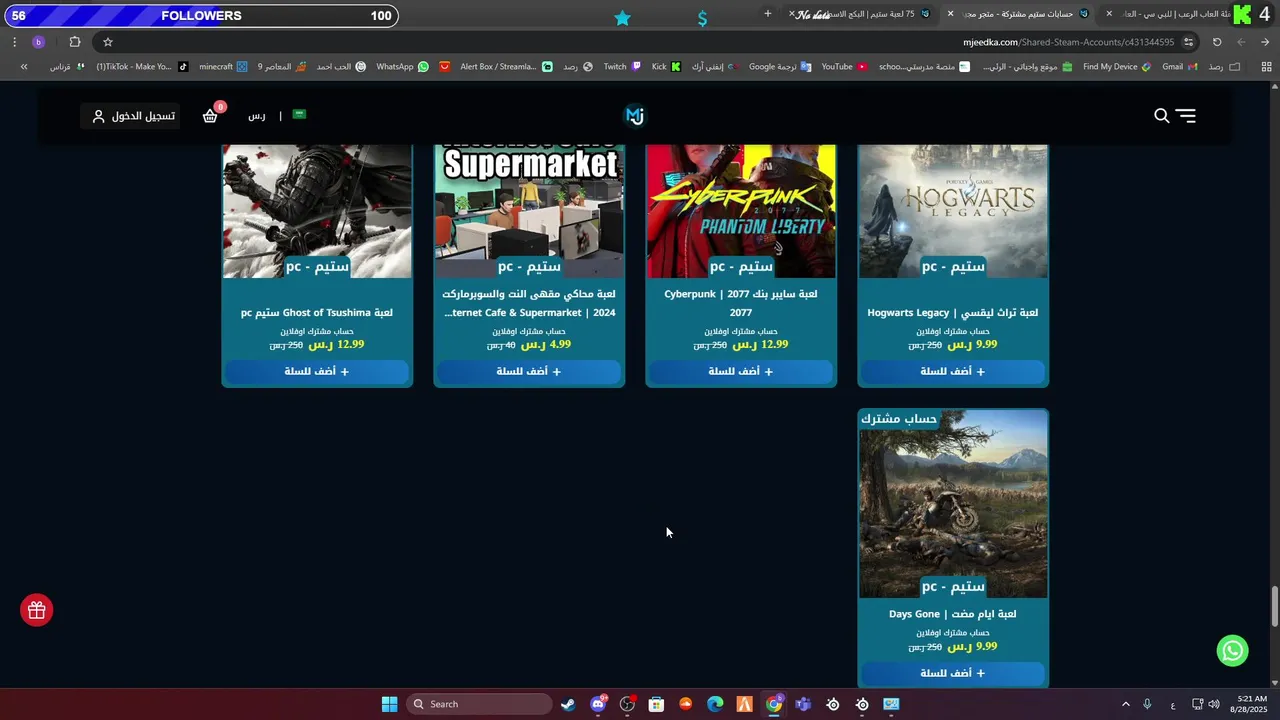The height and width of the screenshot is (720, 1280).
Task: Add Hogwarts Legacy to cart
Action: tap(953, 371)
